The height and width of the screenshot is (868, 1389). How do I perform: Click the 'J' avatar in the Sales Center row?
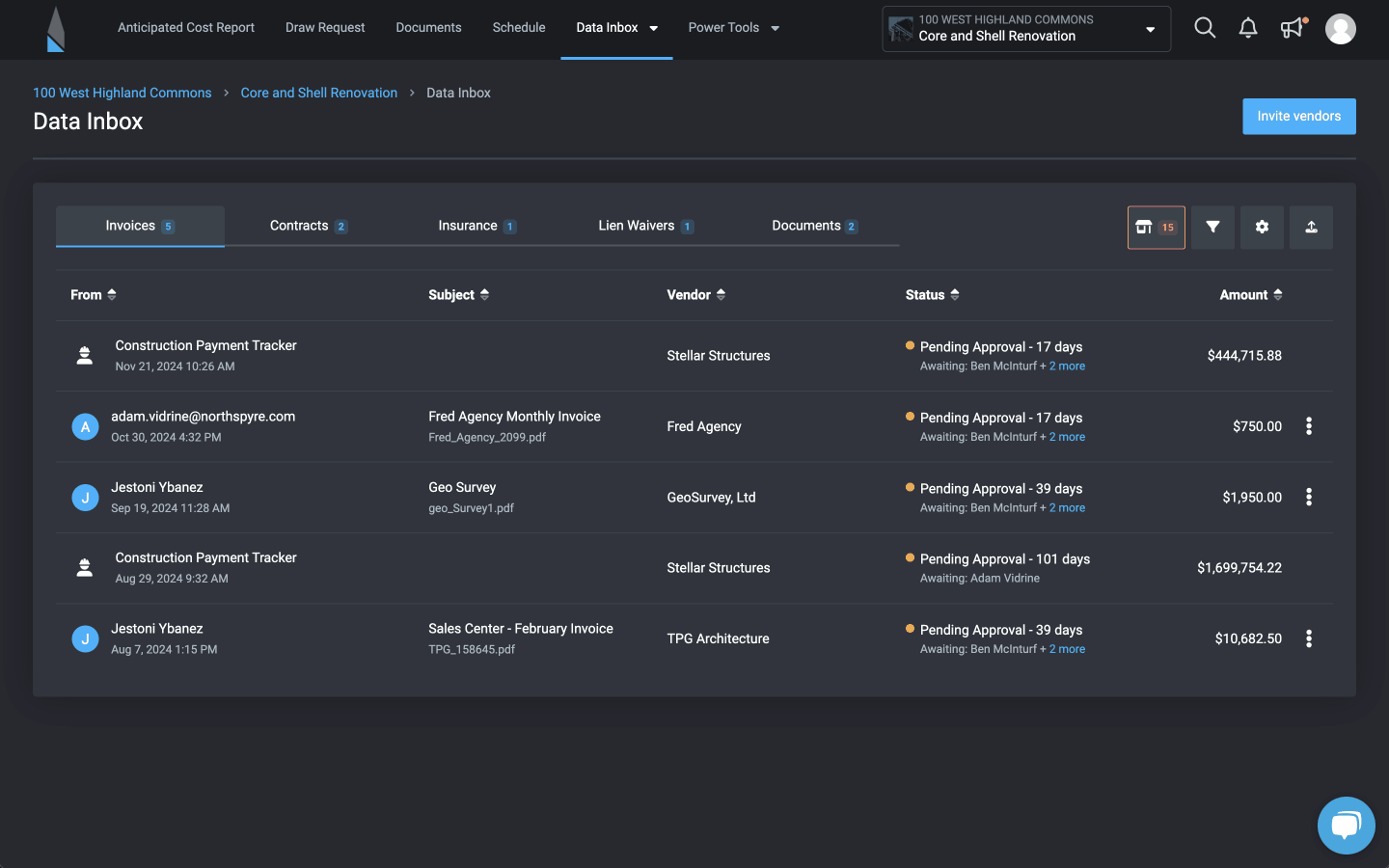coord(85,638)
